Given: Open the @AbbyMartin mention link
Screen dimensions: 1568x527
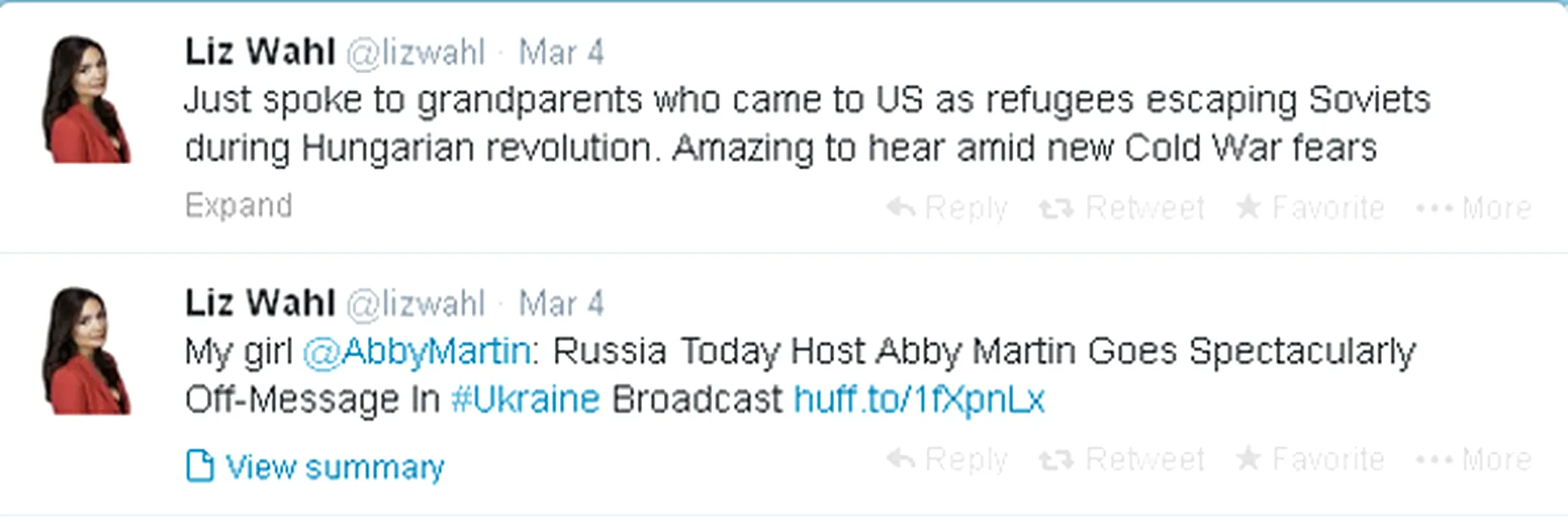Looking at the screenshot, I should click(417, 352).
